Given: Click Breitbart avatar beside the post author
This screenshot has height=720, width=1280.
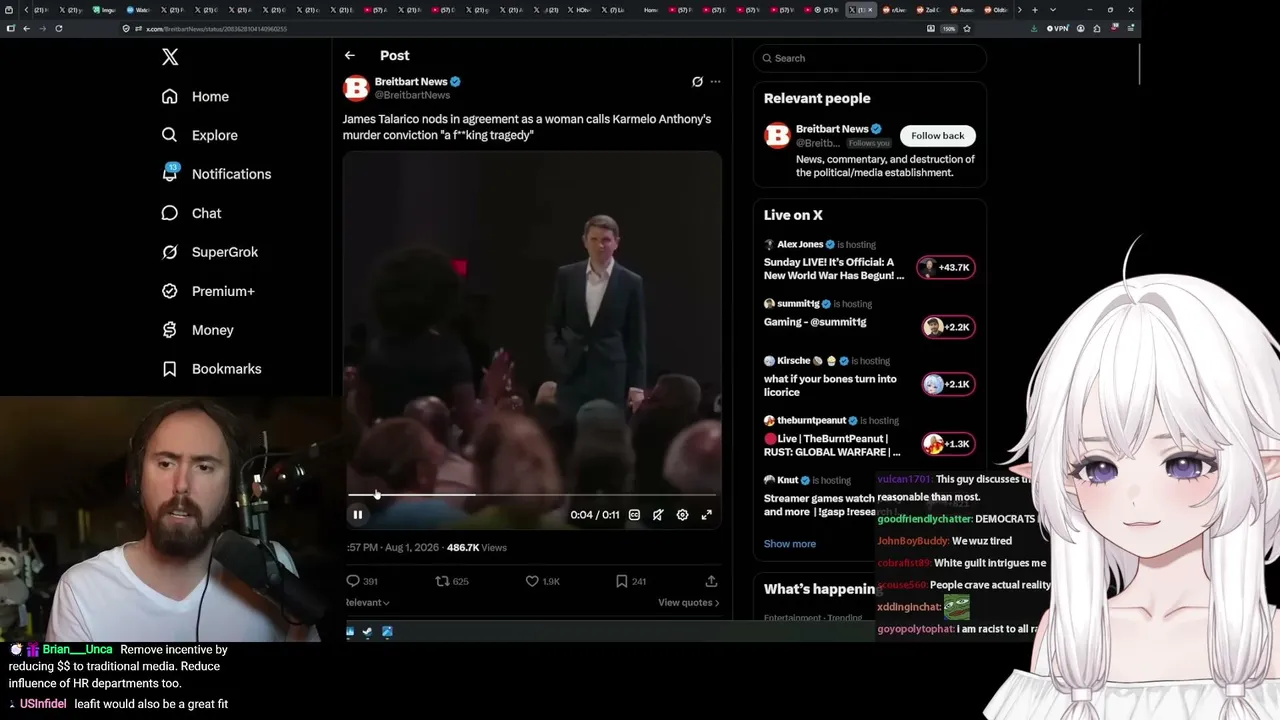Looking at the screenshot, I should tap(356, 88).
